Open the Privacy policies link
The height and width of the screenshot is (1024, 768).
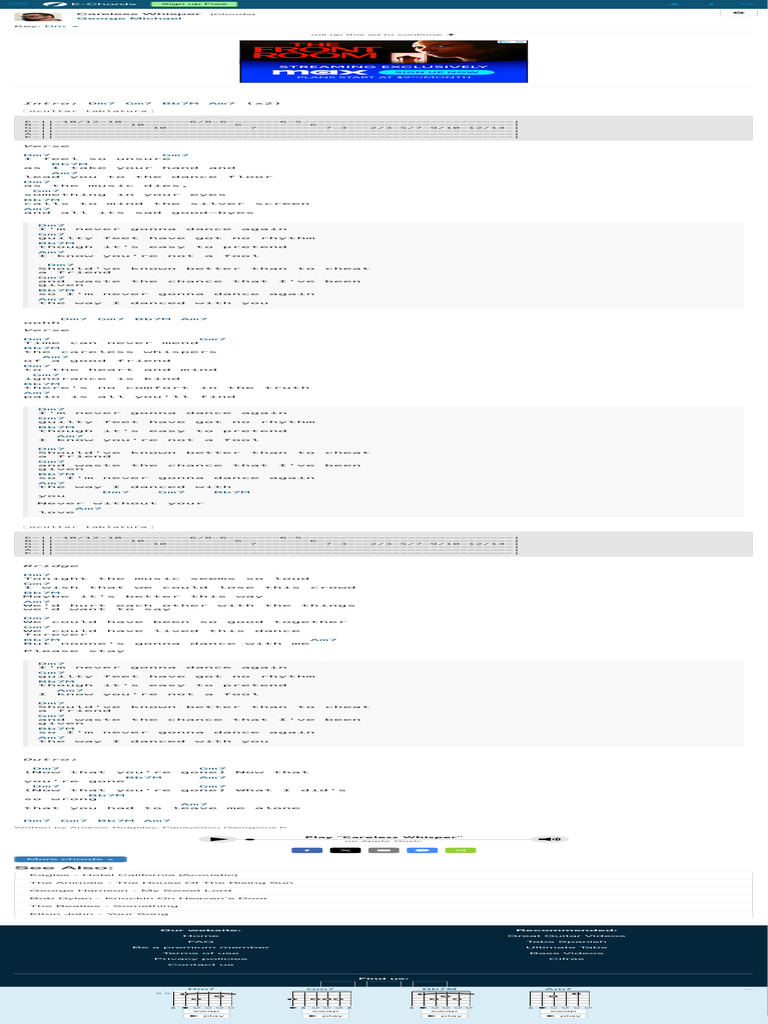(x=200, y=959)
